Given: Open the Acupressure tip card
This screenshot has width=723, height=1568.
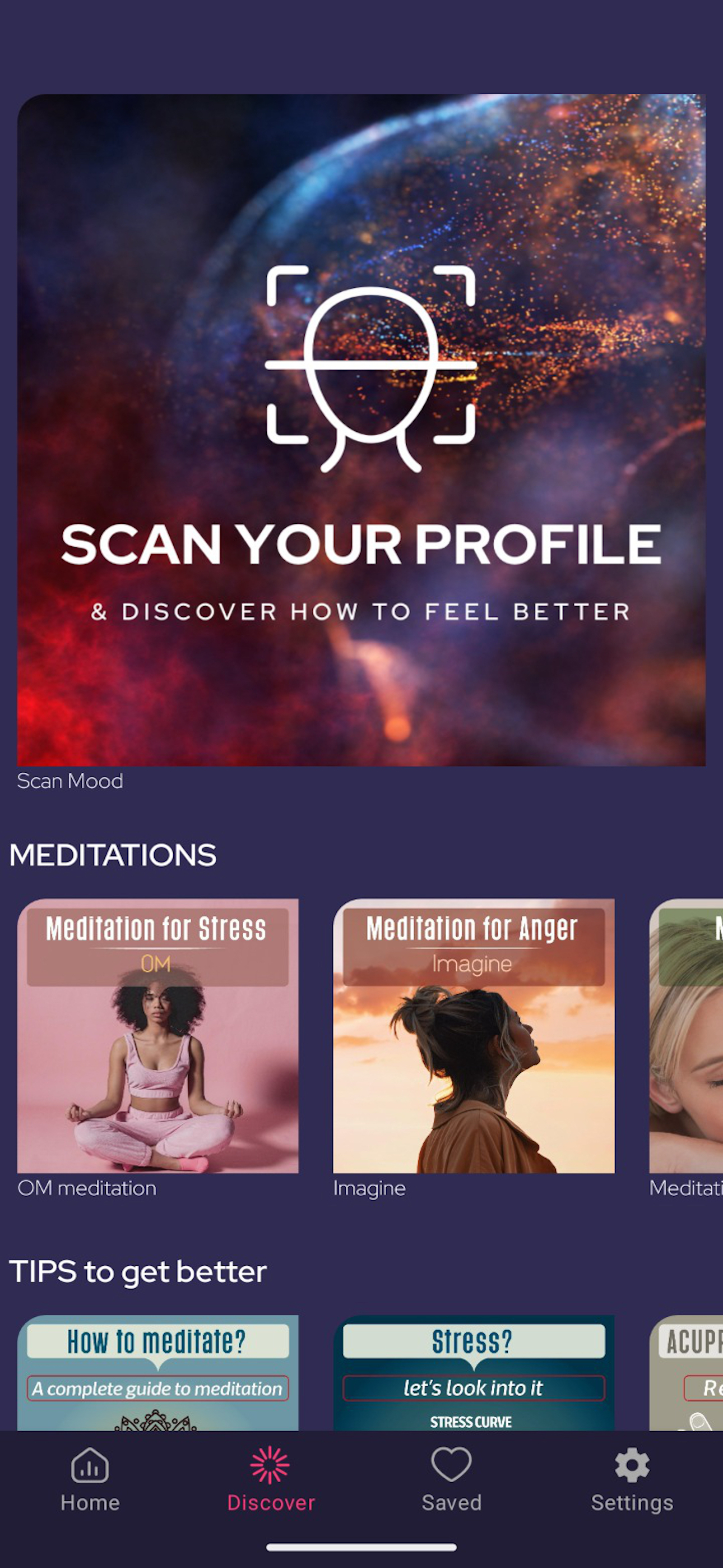Looking at the screenshot, I should point(686,1373).
